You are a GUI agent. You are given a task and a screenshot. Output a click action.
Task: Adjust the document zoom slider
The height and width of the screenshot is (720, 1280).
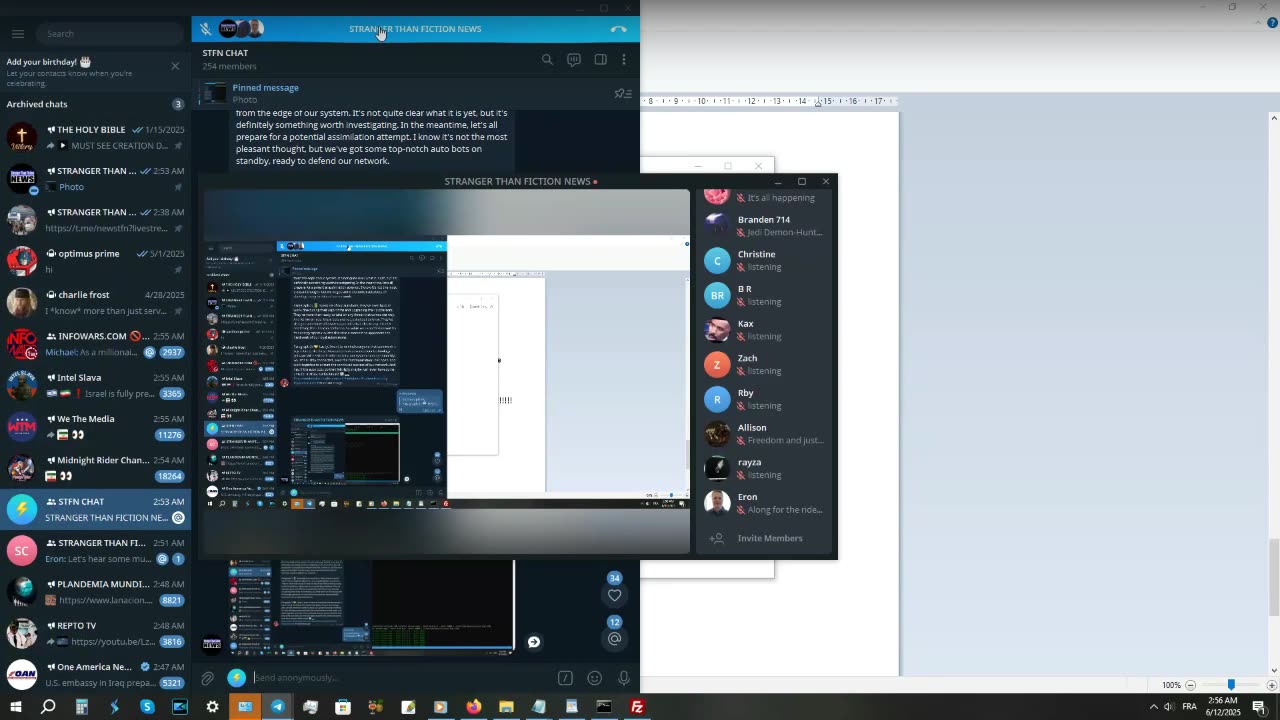[1231, 685]
